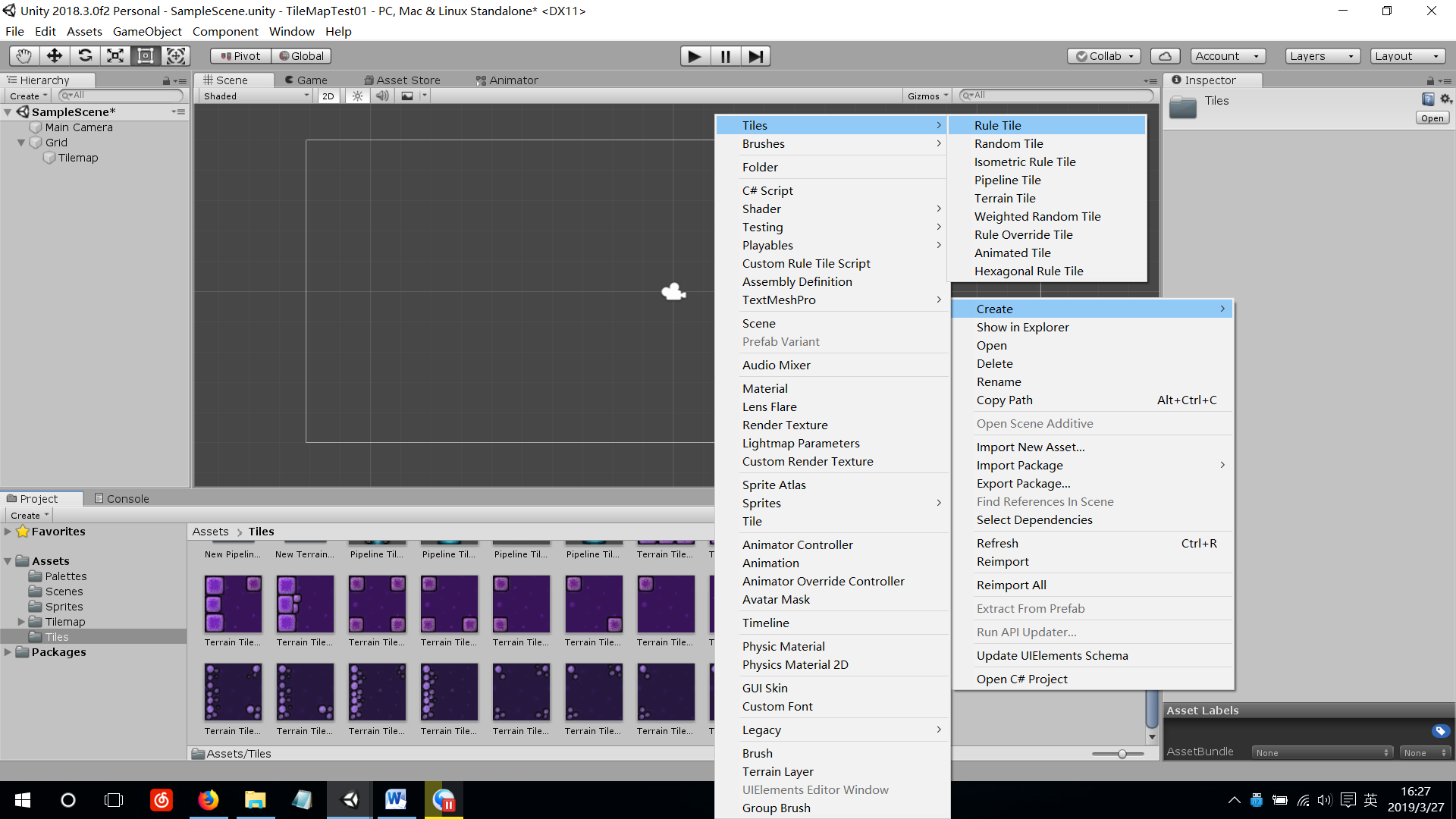Collapse the Grid hierarchy item

tap(21, 143)
